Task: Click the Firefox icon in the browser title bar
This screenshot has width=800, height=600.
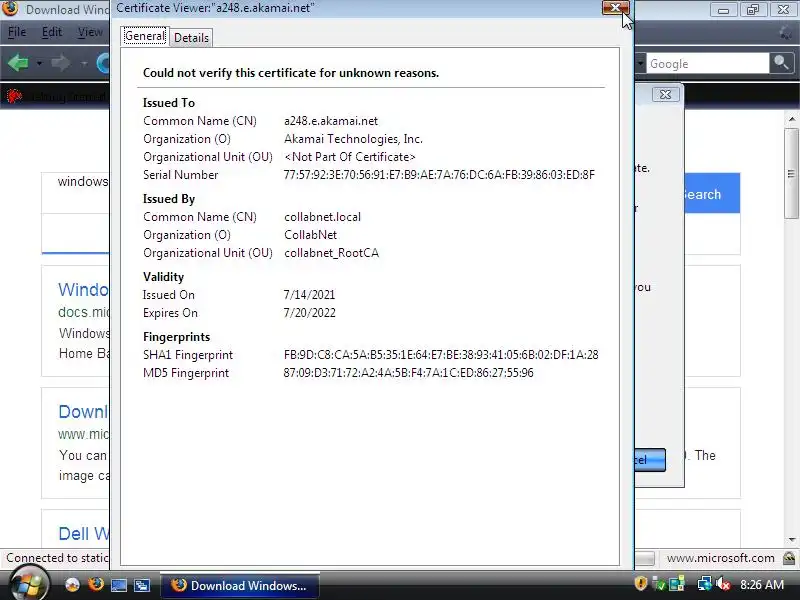Action: [x=10, y=9]
